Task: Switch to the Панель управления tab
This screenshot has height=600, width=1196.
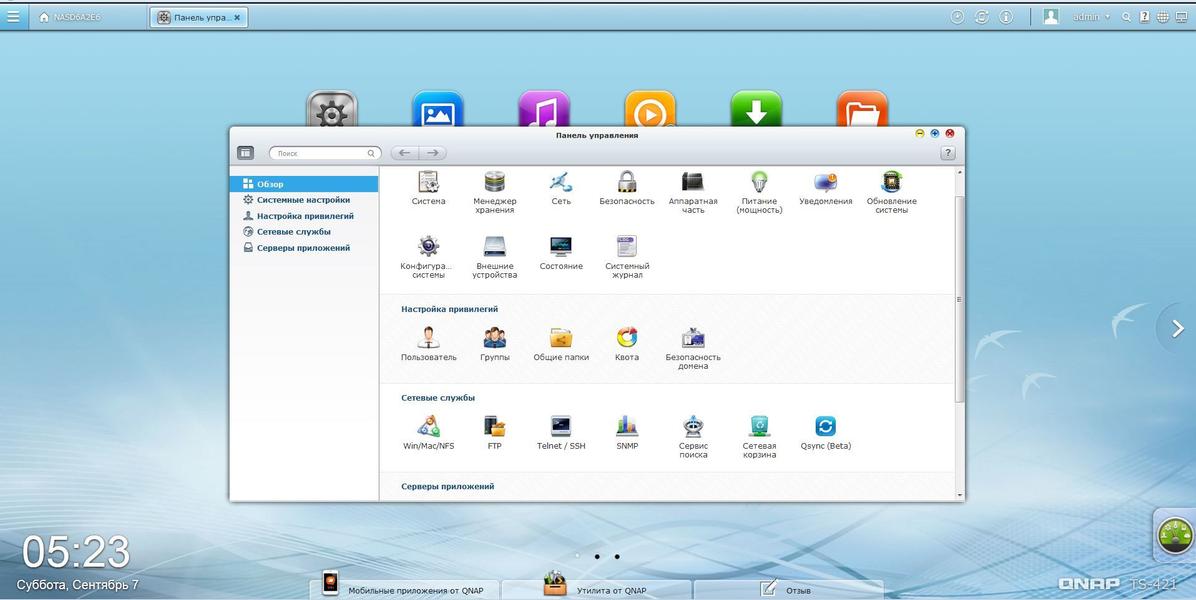Action: (199, 17)
